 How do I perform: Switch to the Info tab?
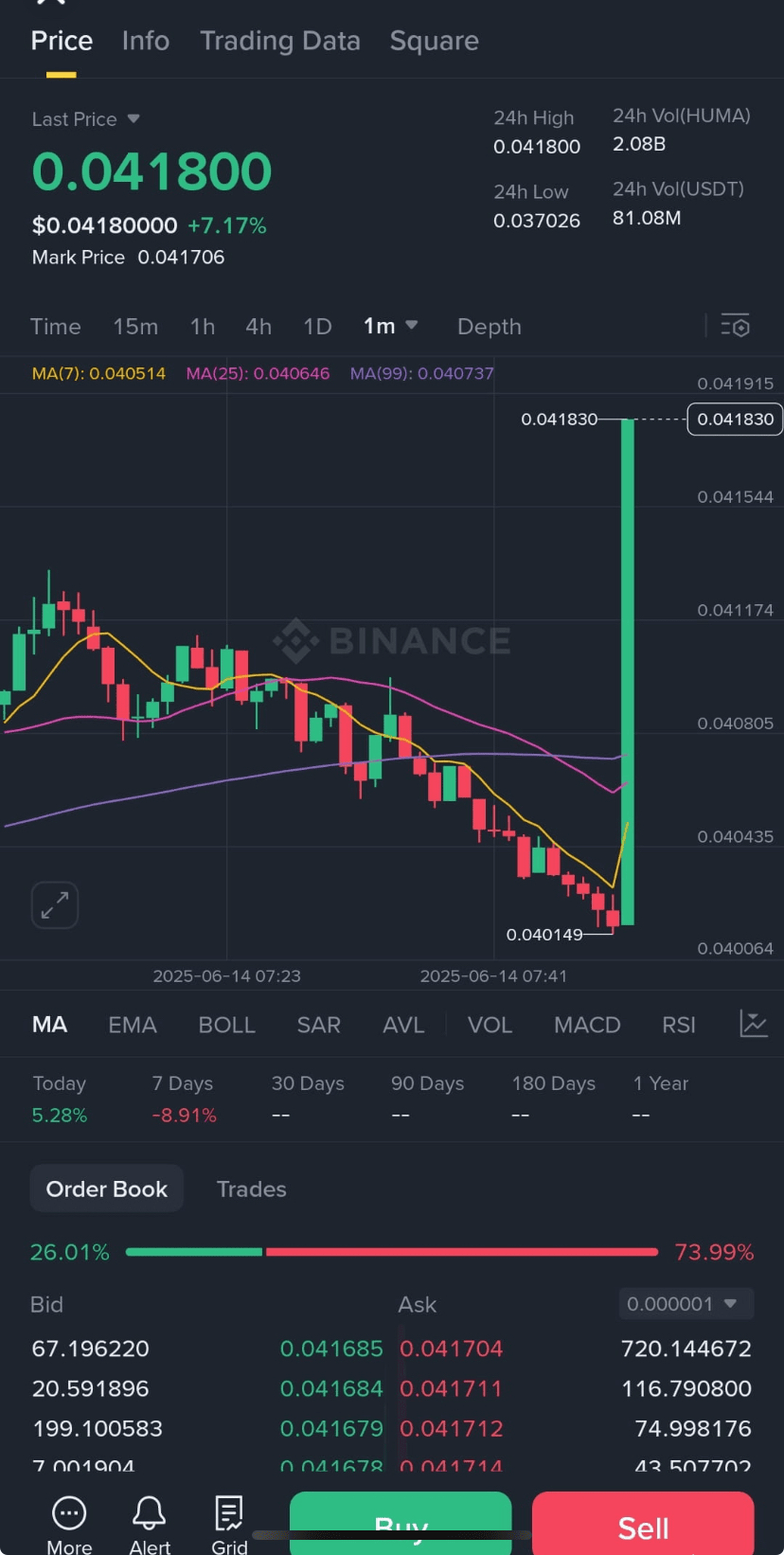[146, 41]
